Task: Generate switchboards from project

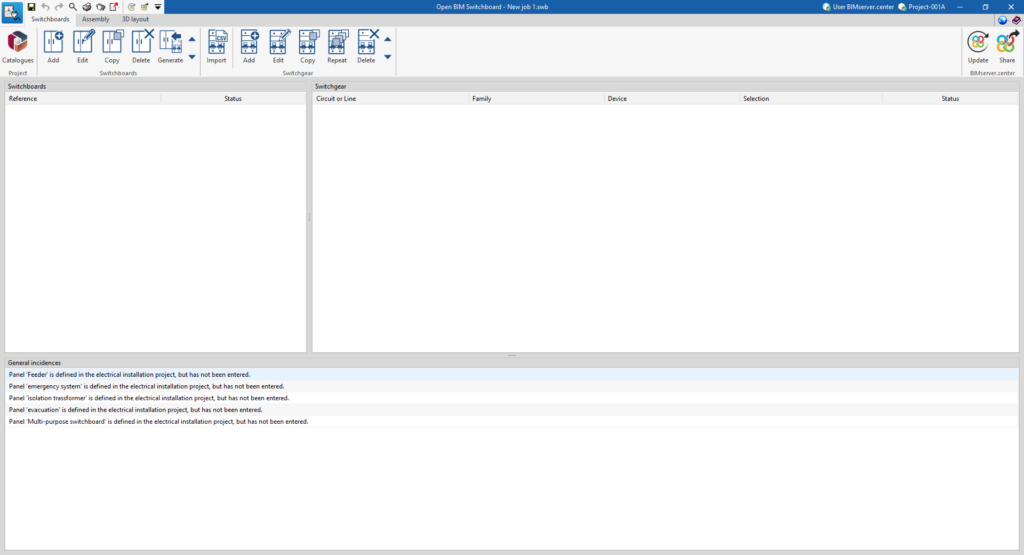Action: click(170, 47)
